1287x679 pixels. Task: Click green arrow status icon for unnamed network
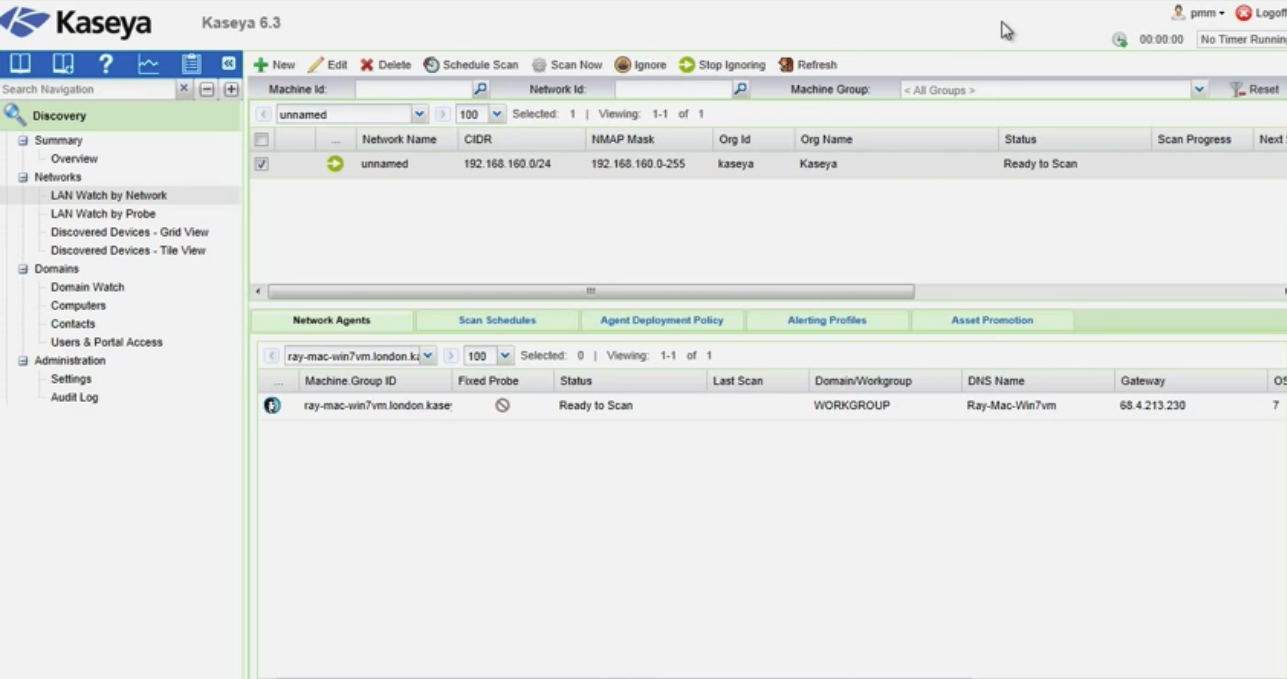coord(335,164)
